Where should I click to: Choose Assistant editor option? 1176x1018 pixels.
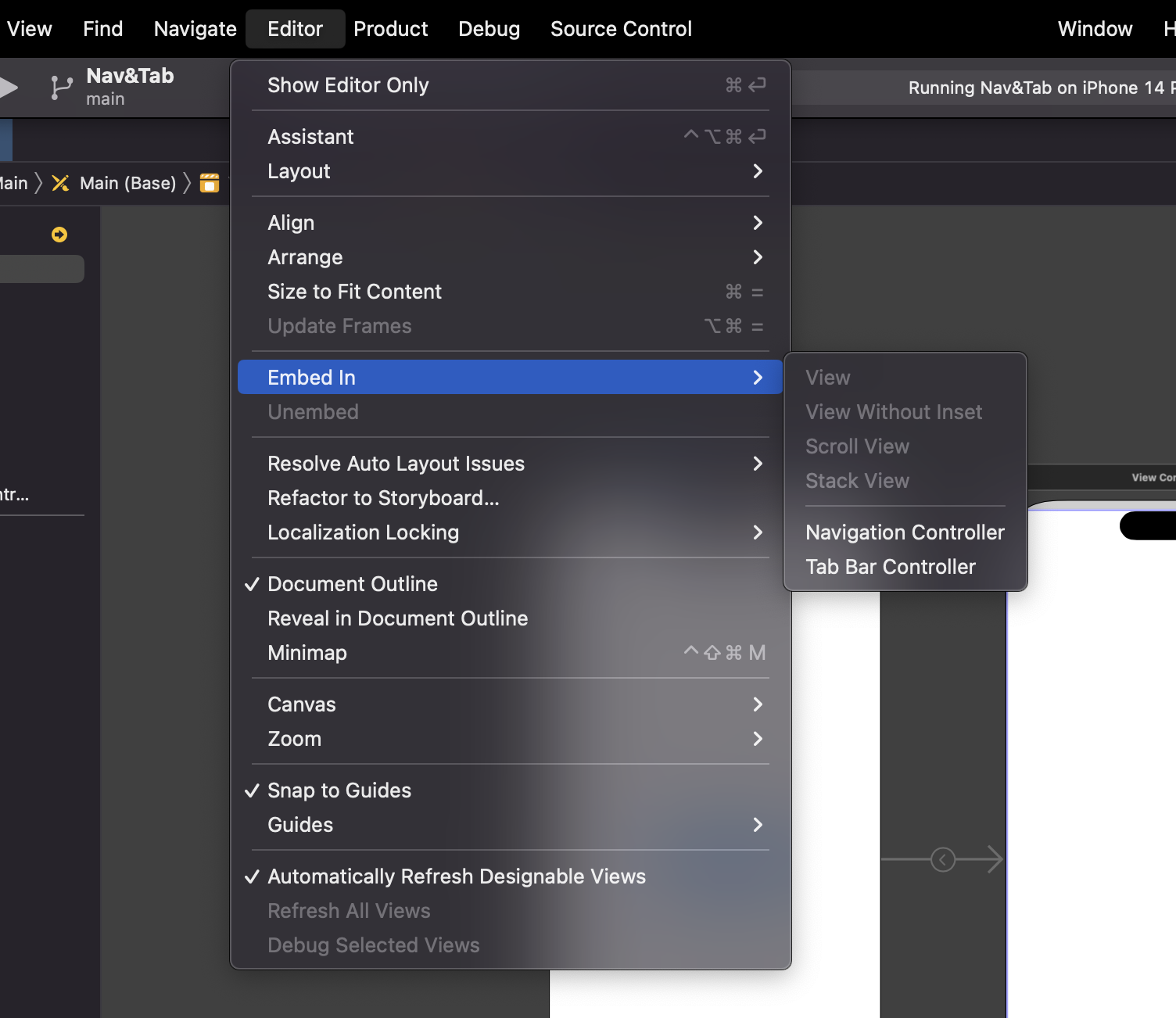pyautogui.click(x=511, y=137)
